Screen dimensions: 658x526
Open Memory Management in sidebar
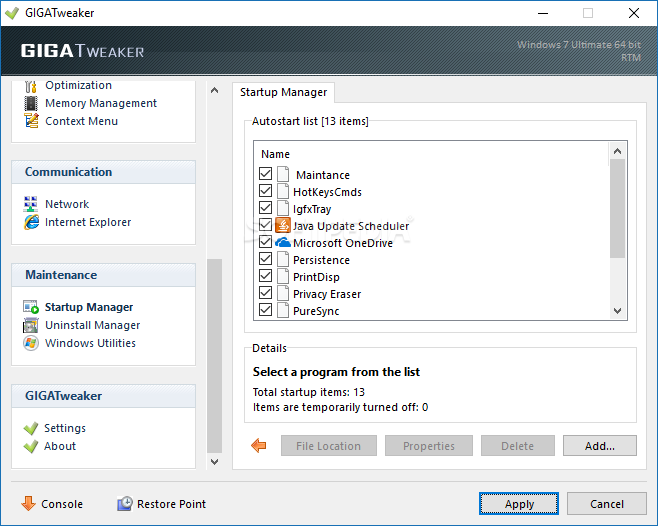pyautogui.click(x=101, y=103)
